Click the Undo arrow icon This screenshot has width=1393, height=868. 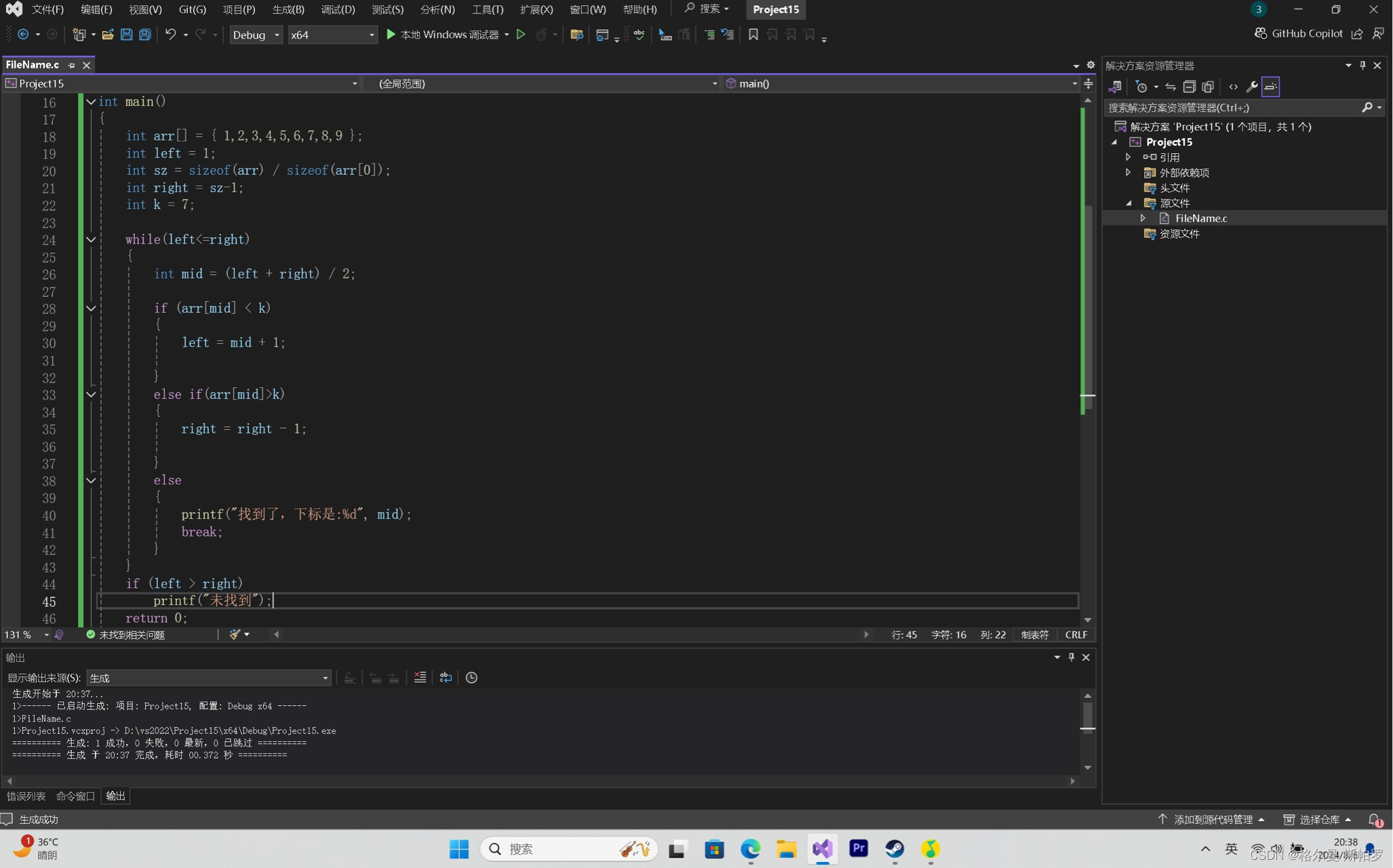click(170, 34)
